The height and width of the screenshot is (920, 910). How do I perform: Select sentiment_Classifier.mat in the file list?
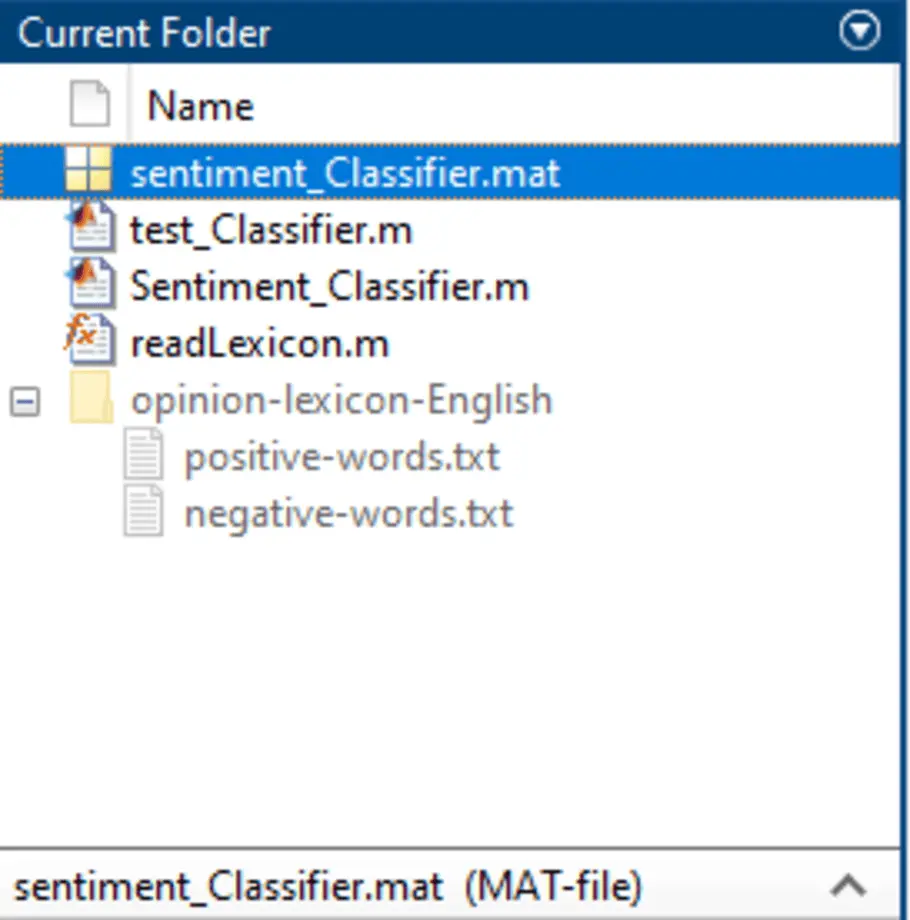pyautogui.click(x=345, y=171)
